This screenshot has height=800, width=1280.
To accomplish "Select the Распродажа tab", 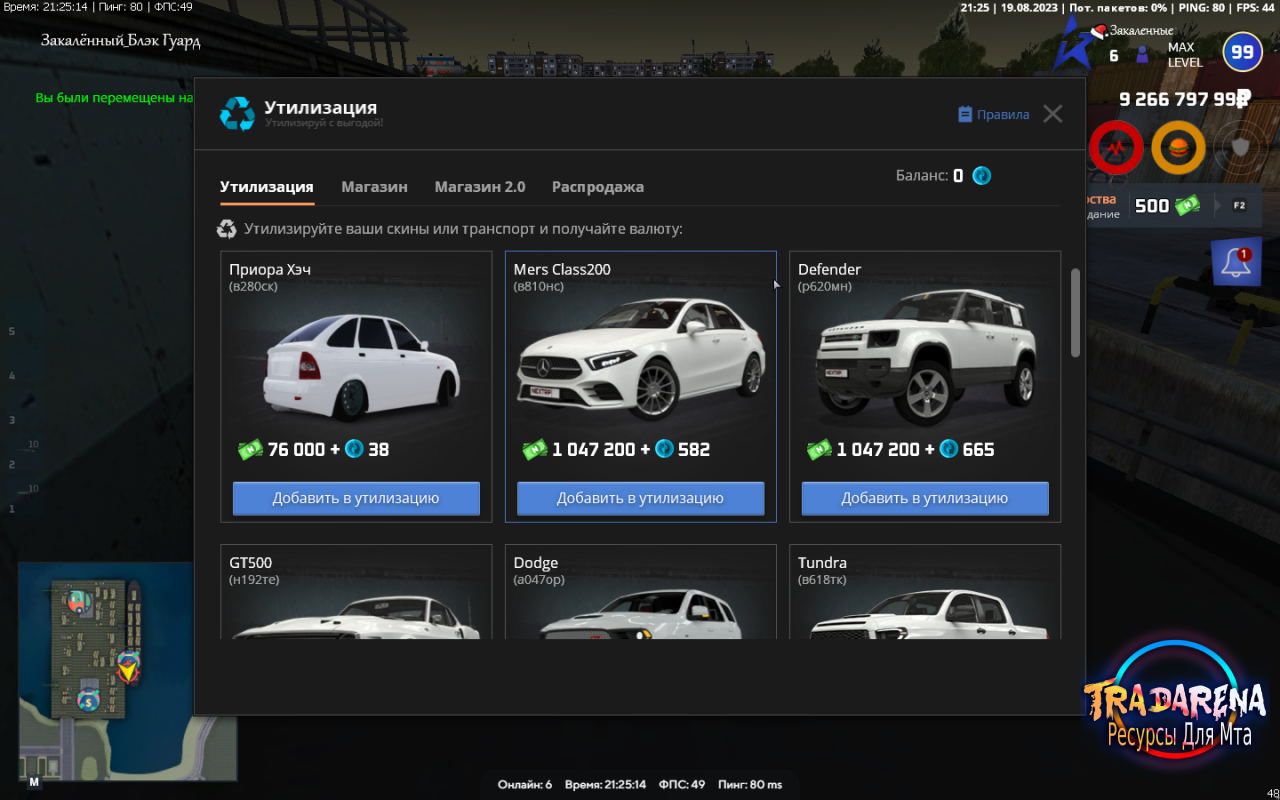I will point(598,187).
